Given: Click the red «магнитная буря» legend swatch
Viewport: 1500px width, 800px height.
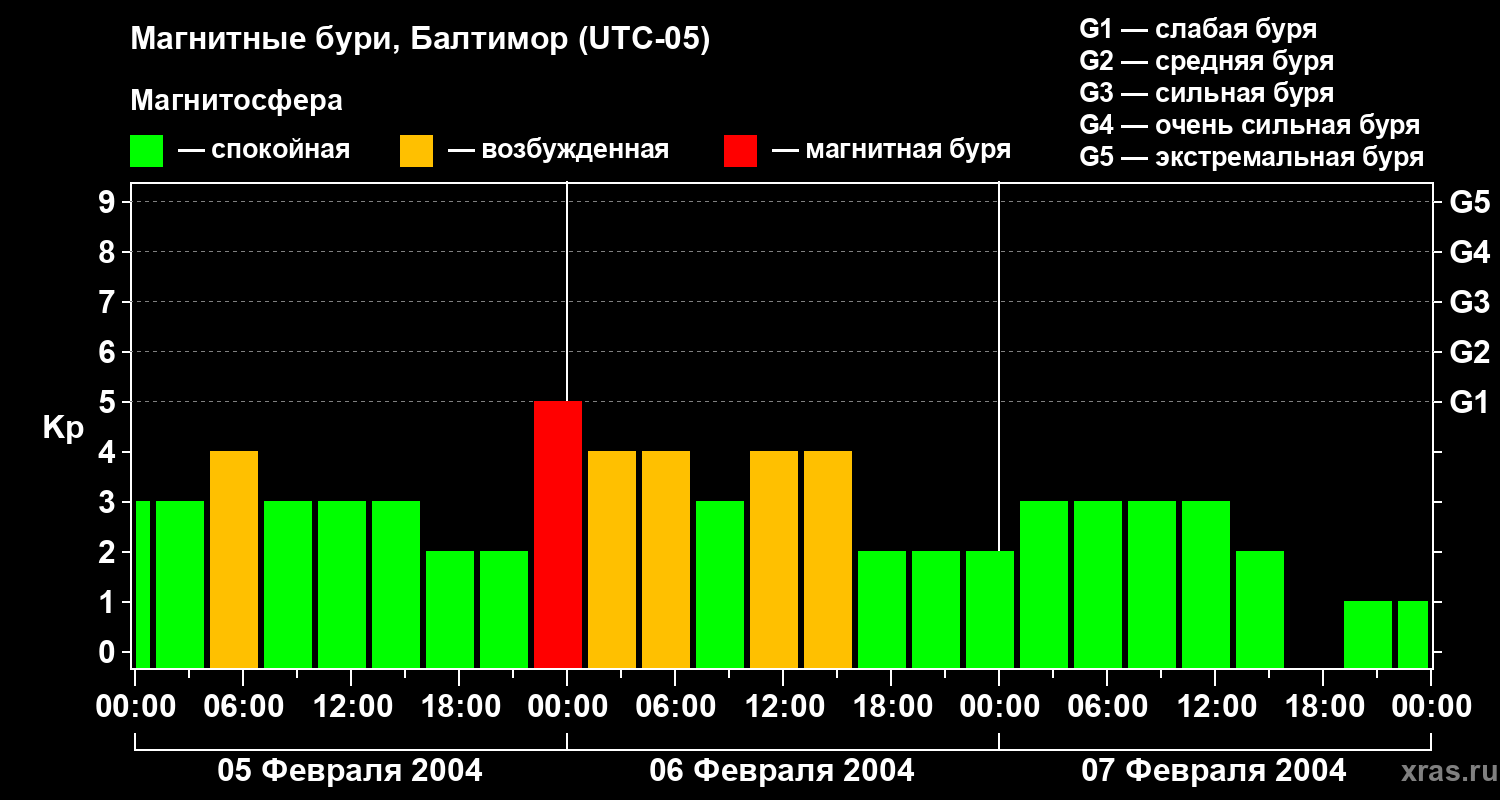Looking at the screenshot, I should coord(740,151).
